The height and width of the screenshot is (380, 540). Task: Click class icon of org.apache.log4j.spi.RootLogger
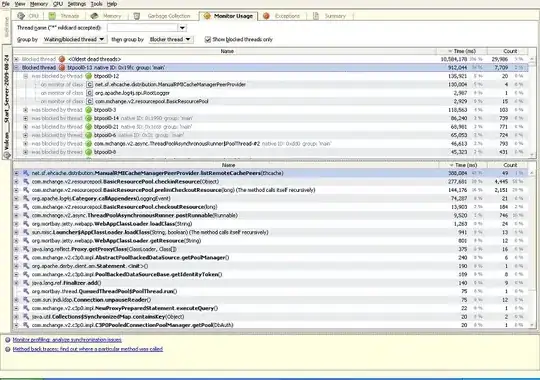click(x=89, y=93)
